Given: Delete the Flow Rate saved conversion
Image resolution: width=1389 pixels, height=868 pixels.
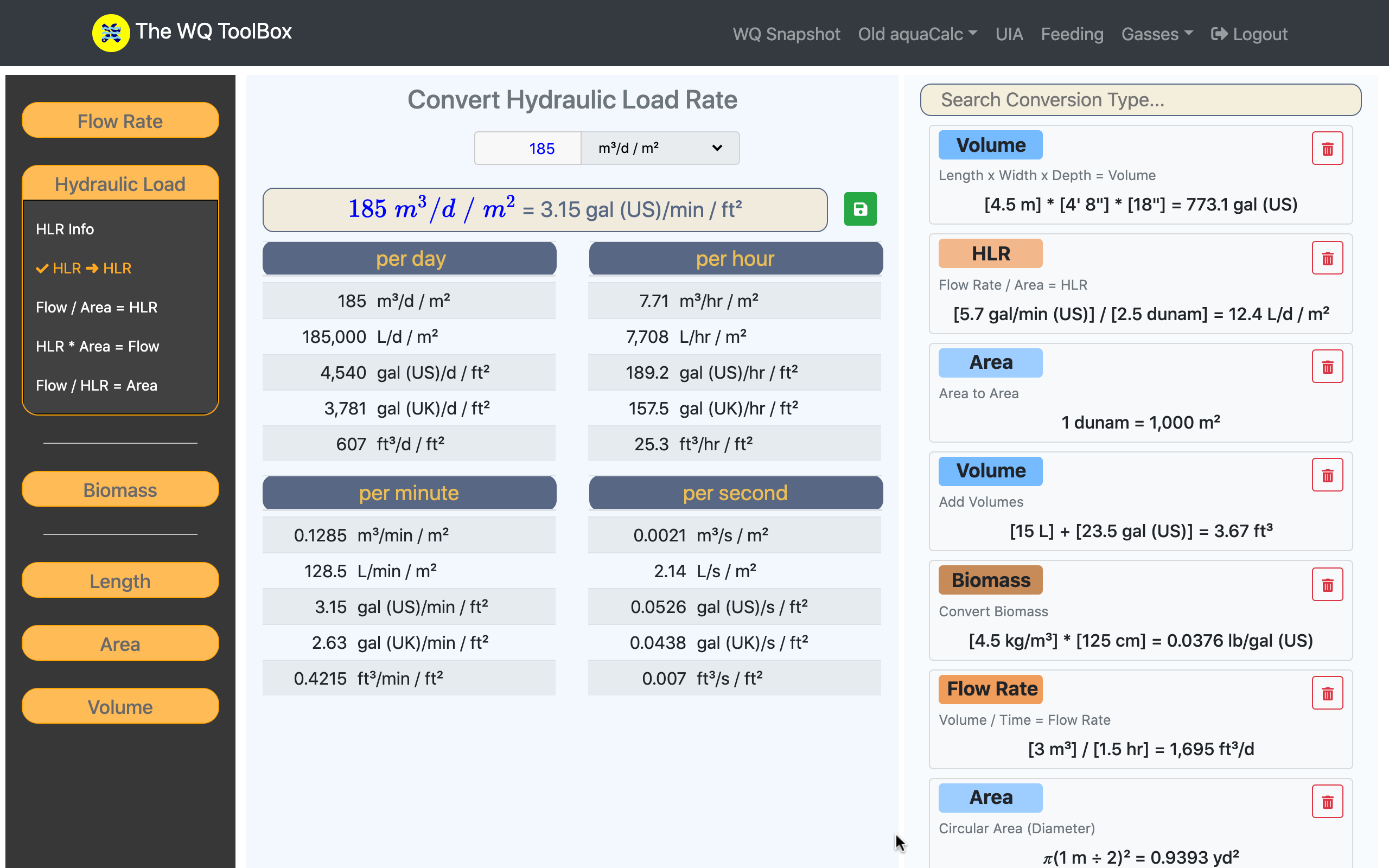Looking at the screenshot, I should click(x=1327, y=693).
